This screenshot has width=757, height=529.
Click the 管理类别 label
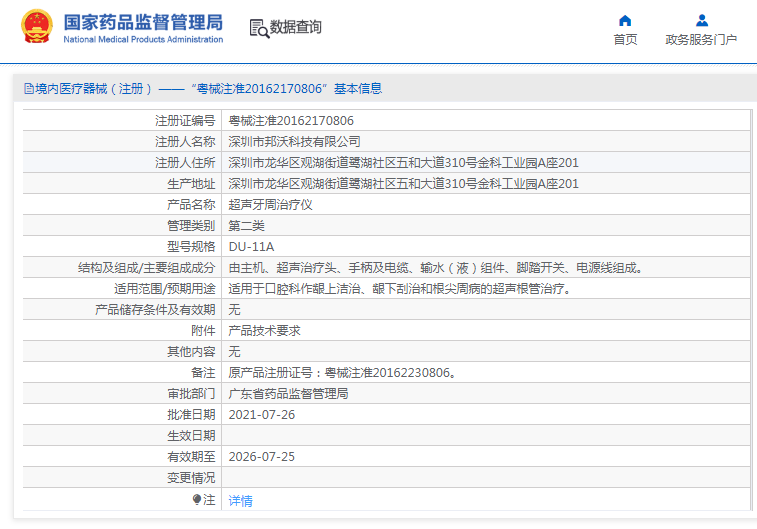tap(191, 226)
